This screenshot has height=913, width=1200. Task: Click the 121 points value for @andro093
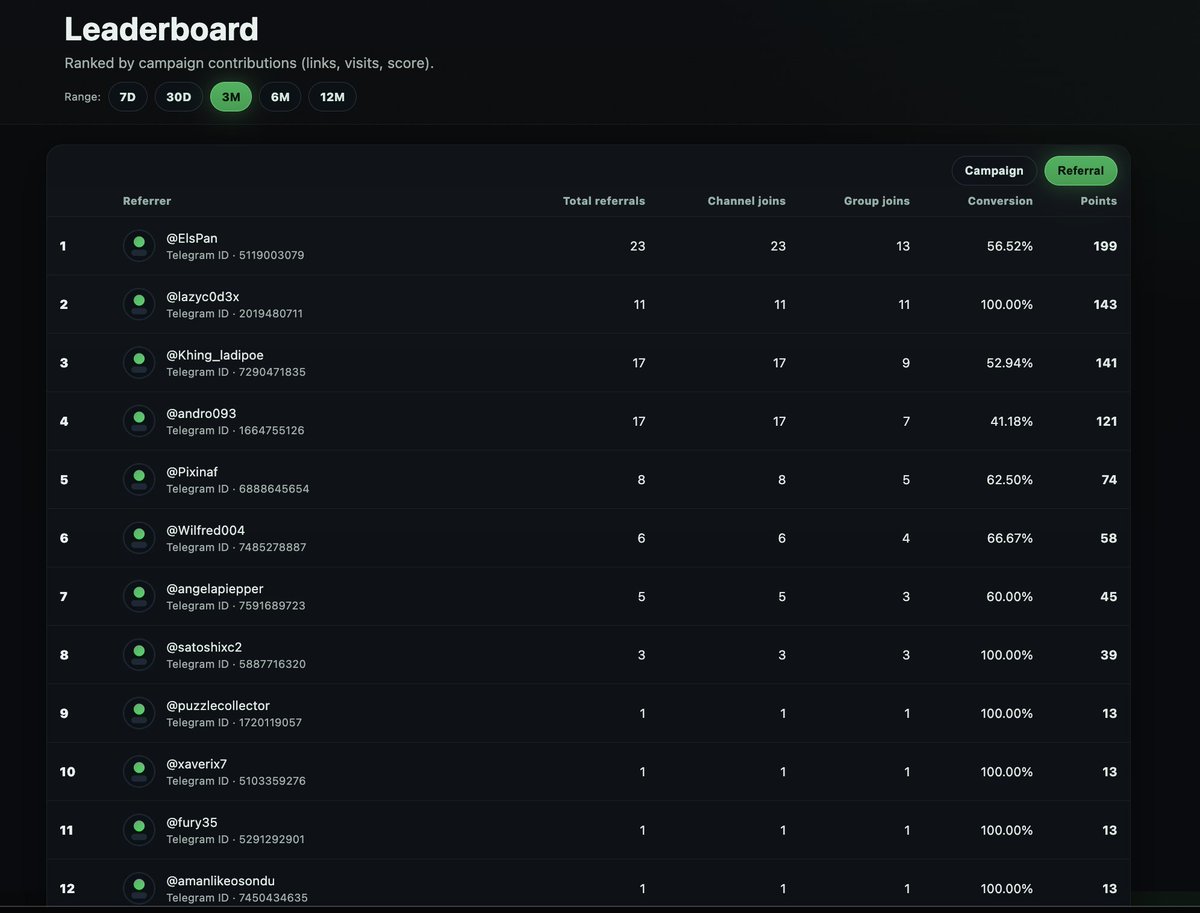pos(1106,421)
